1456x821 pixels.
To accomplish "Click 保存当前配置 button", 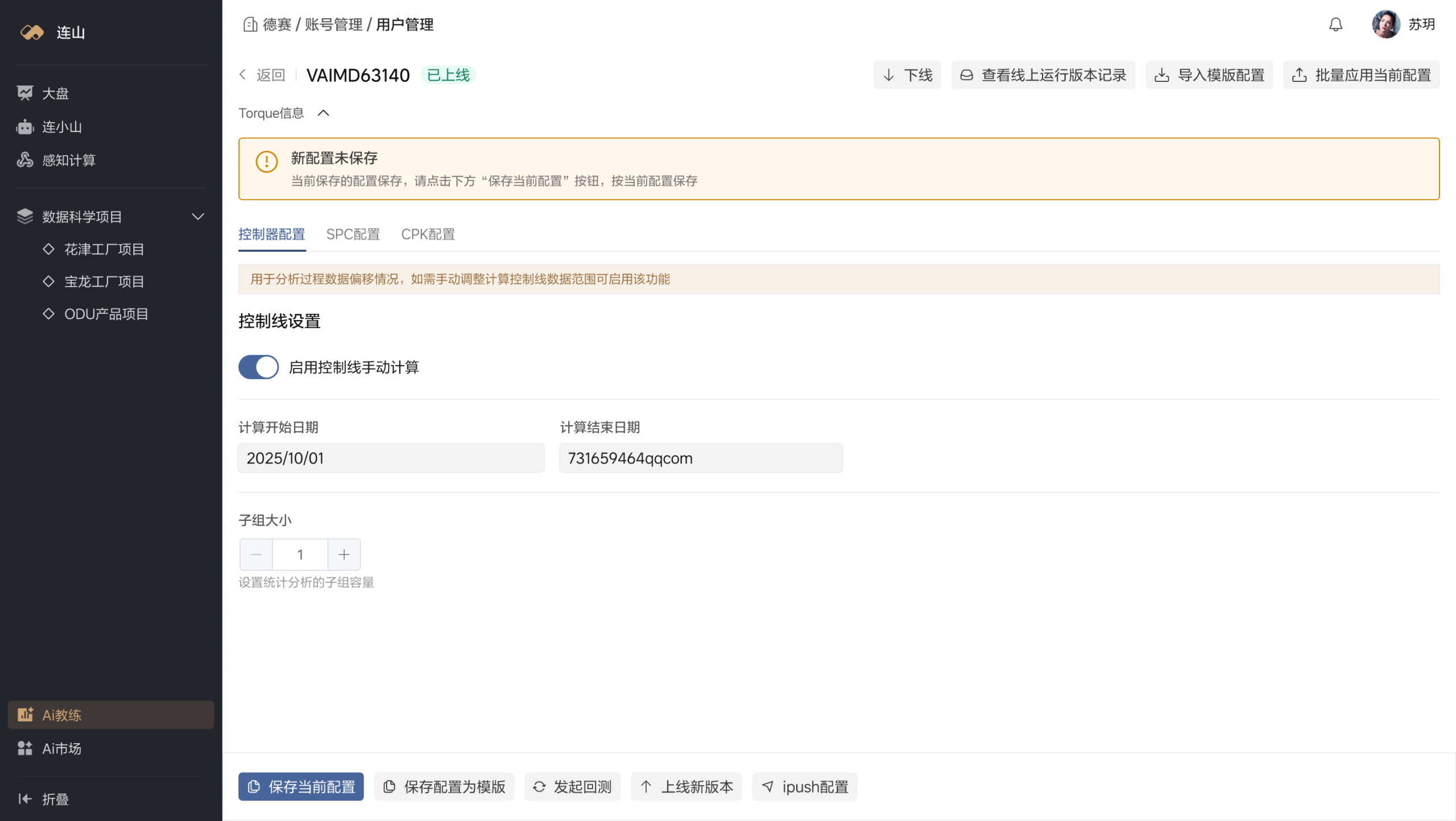I will point(301,787).
